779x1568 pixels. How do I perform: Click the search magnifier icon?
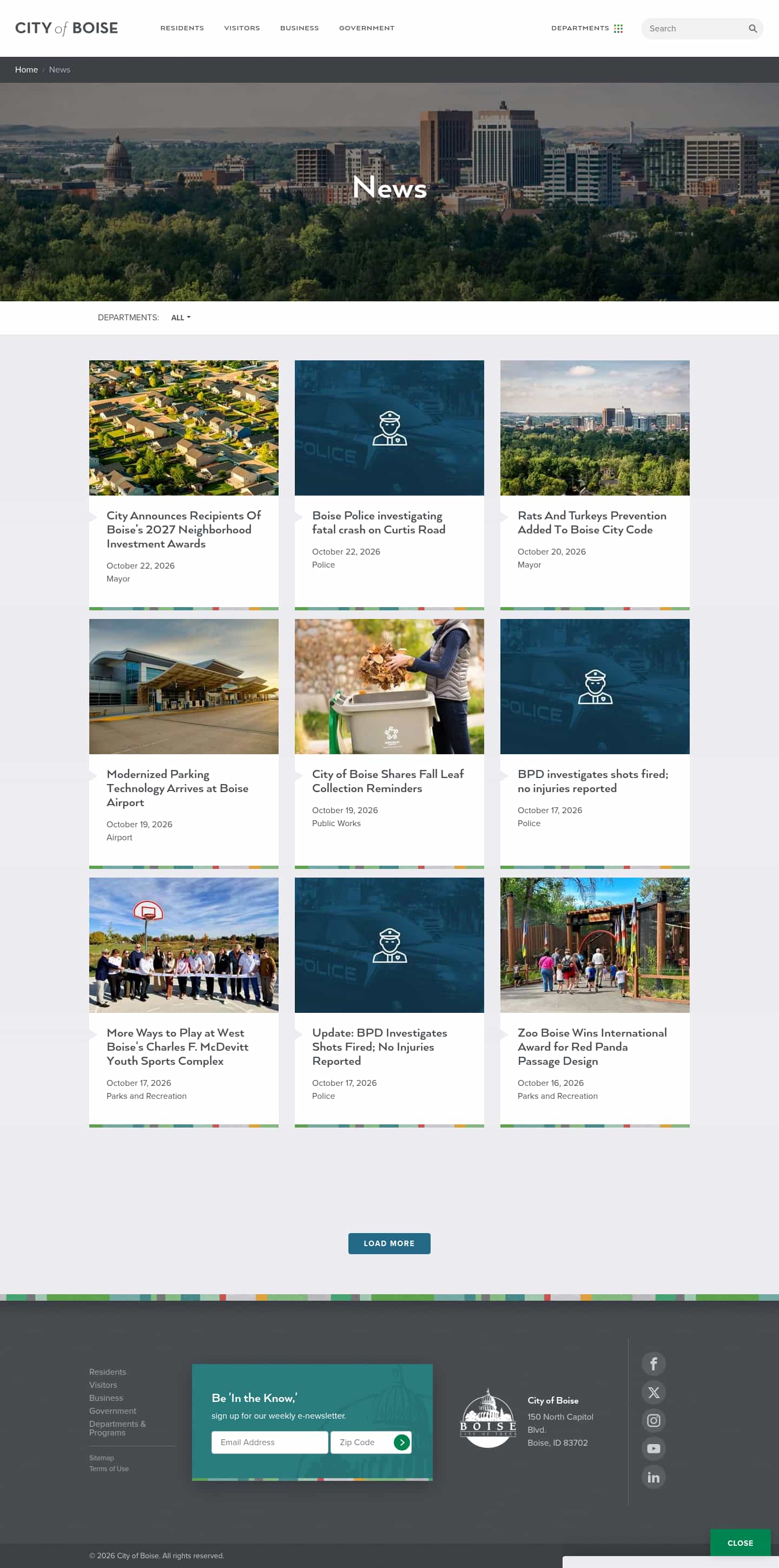click(753, 29)
